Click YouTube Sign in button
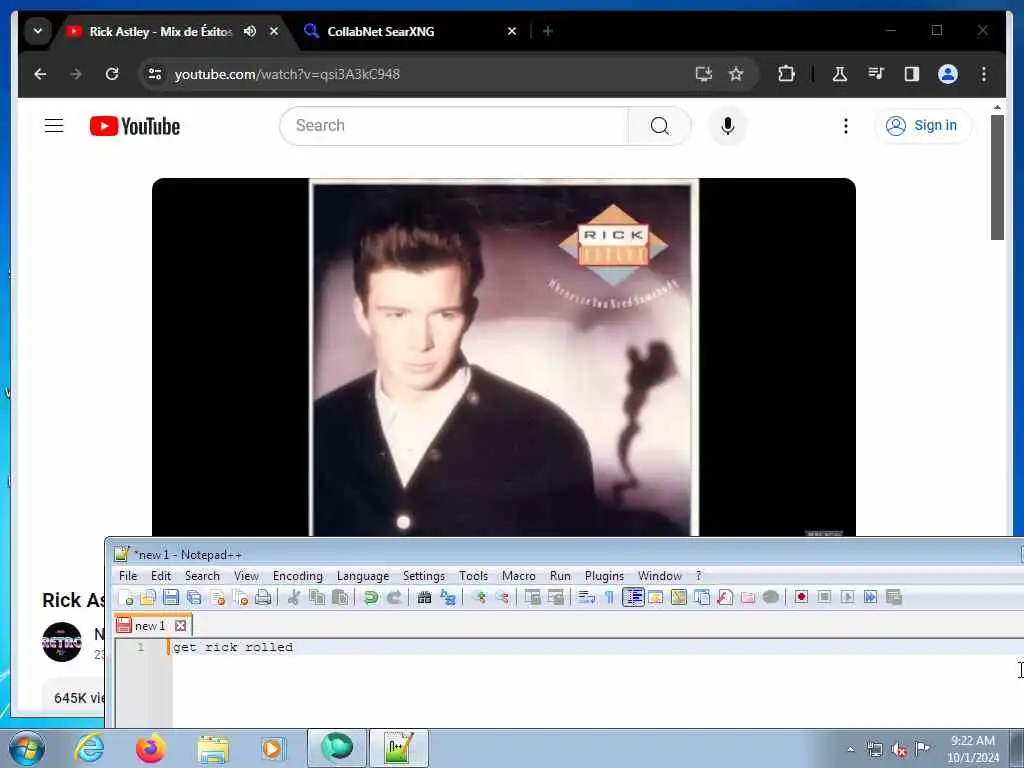 point(922,125)
